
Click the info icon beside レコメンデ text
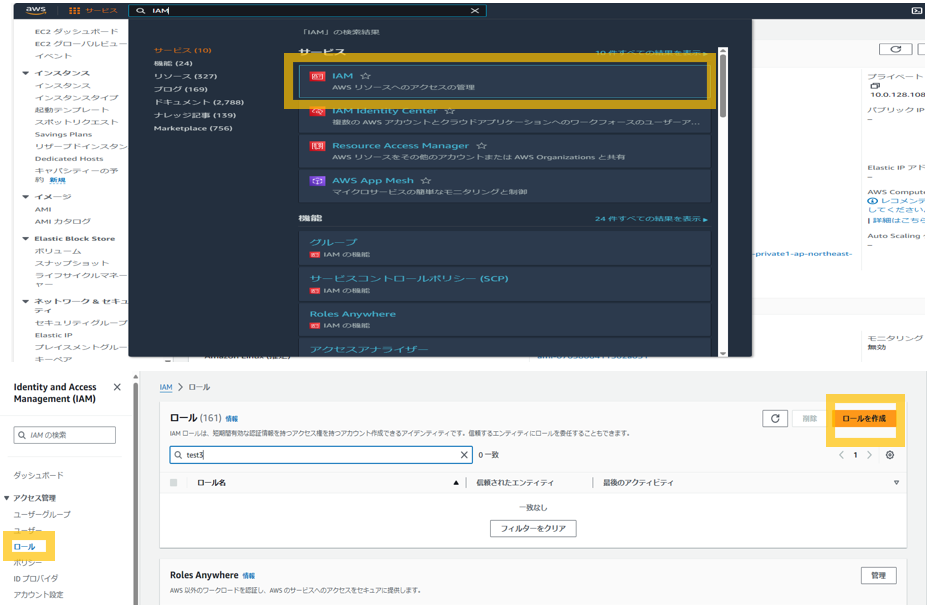tap(872, 201)
